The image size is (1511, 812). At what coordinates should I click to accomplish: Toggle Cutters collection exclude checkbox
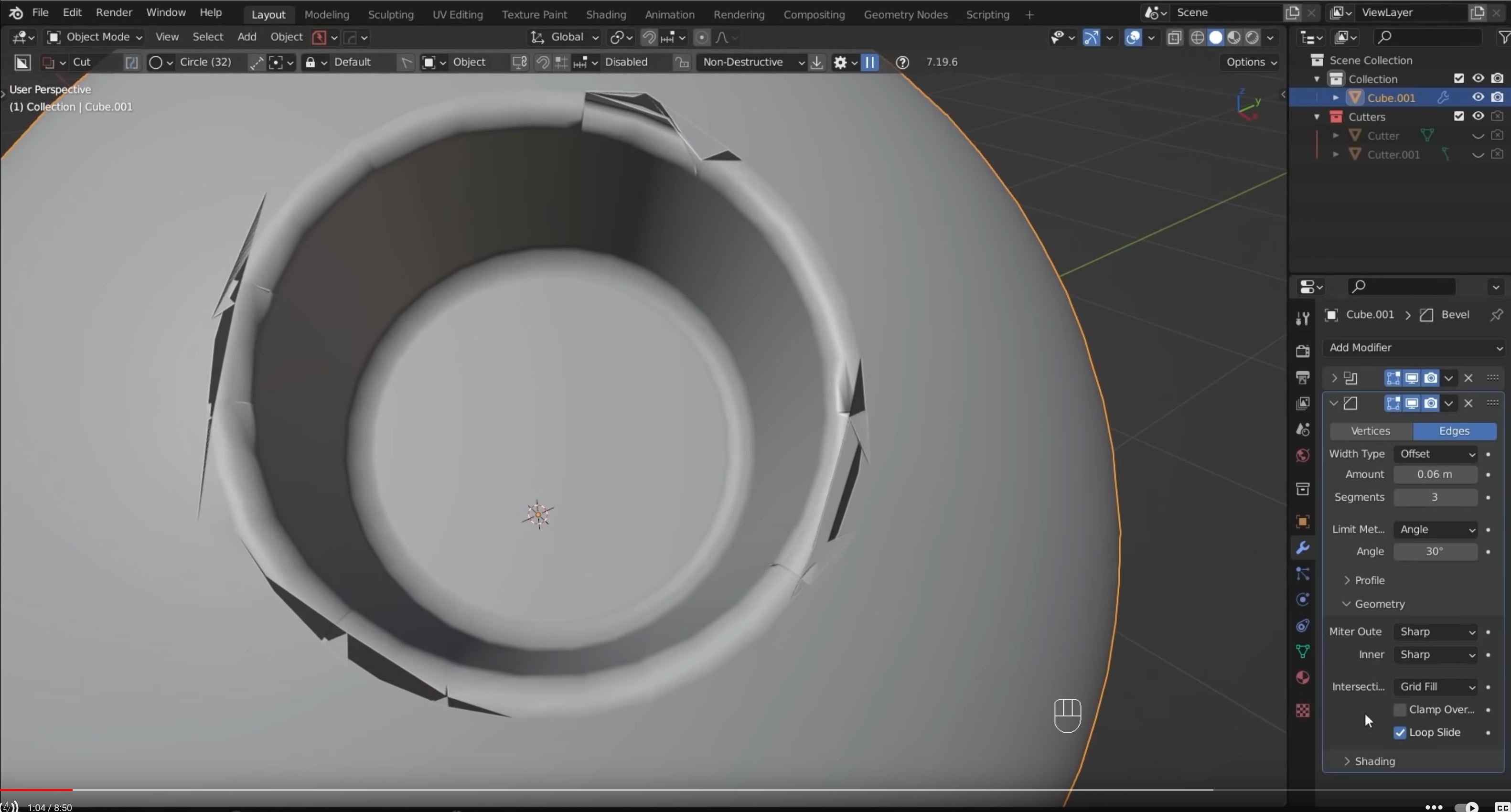1459,116
